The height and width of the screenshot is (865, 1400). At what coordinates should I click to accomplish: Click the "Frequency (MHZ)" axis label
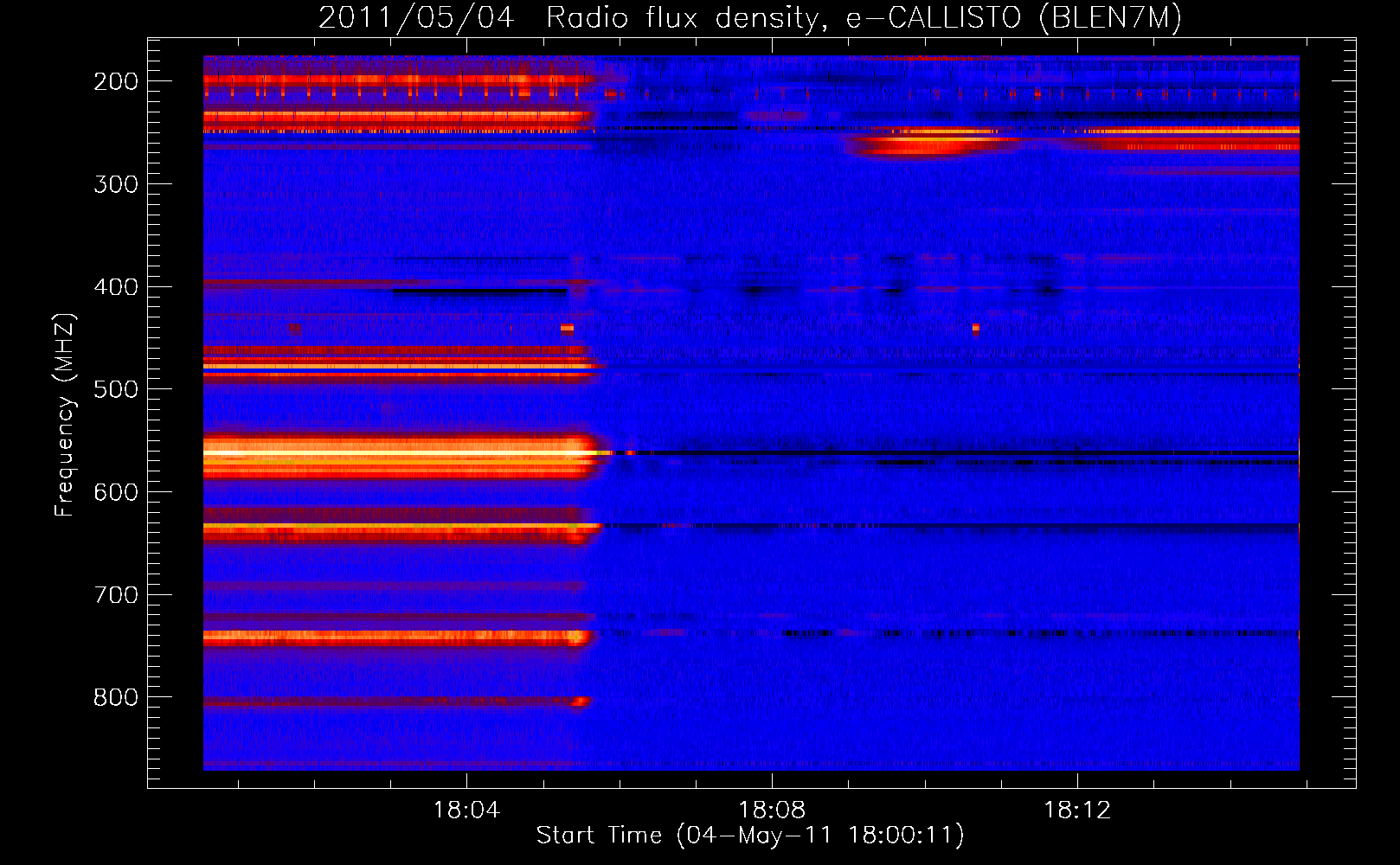65,414
